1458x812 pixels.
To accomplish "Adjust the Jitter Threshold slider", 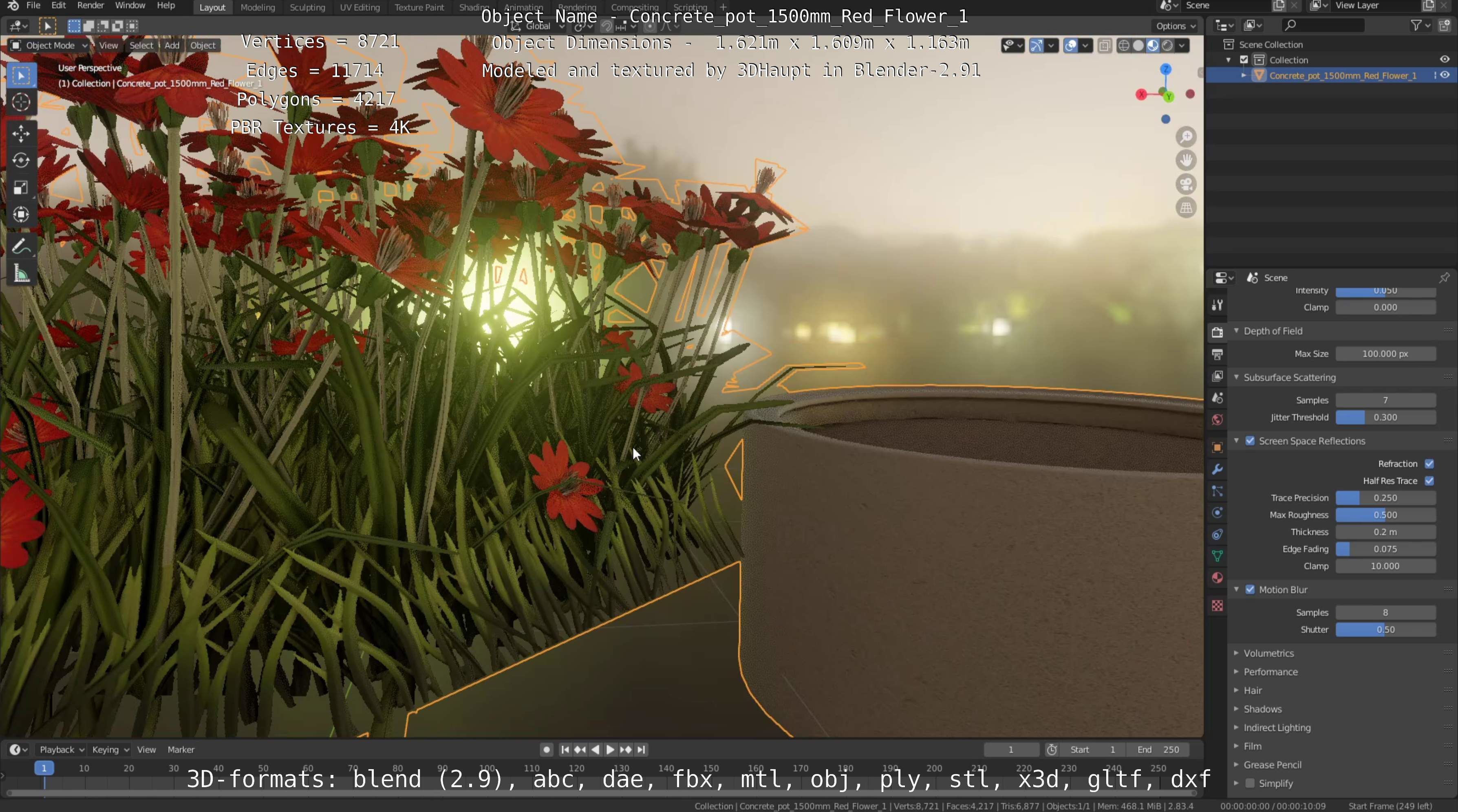I will (1385, 418).
